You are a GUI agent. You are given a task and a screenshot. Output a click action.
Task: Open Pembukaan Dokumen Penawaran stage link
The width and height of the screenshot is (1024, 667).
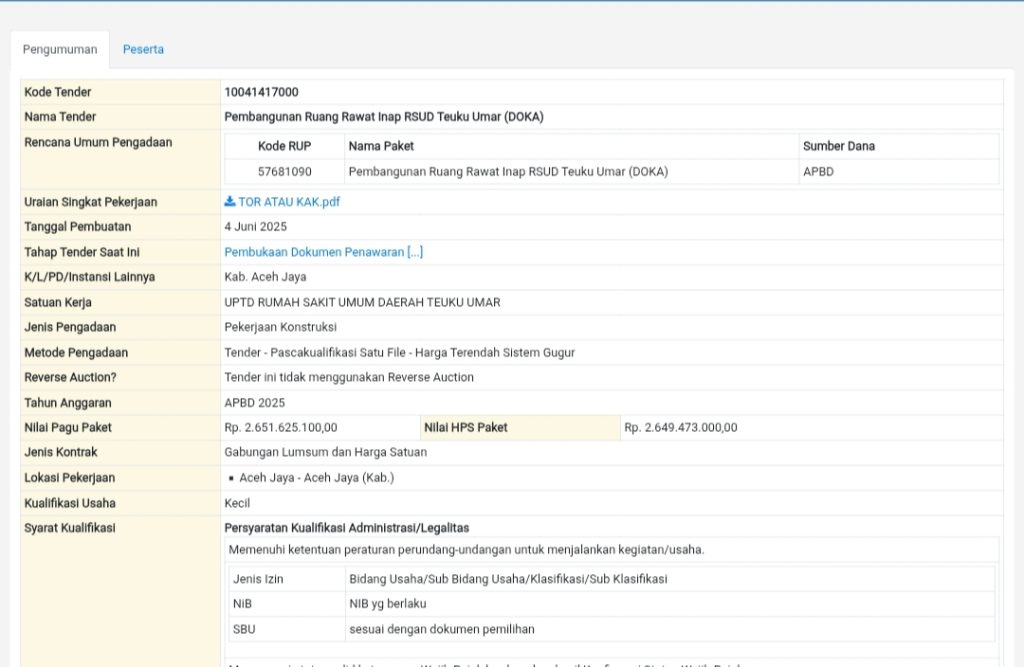(323, 252)
